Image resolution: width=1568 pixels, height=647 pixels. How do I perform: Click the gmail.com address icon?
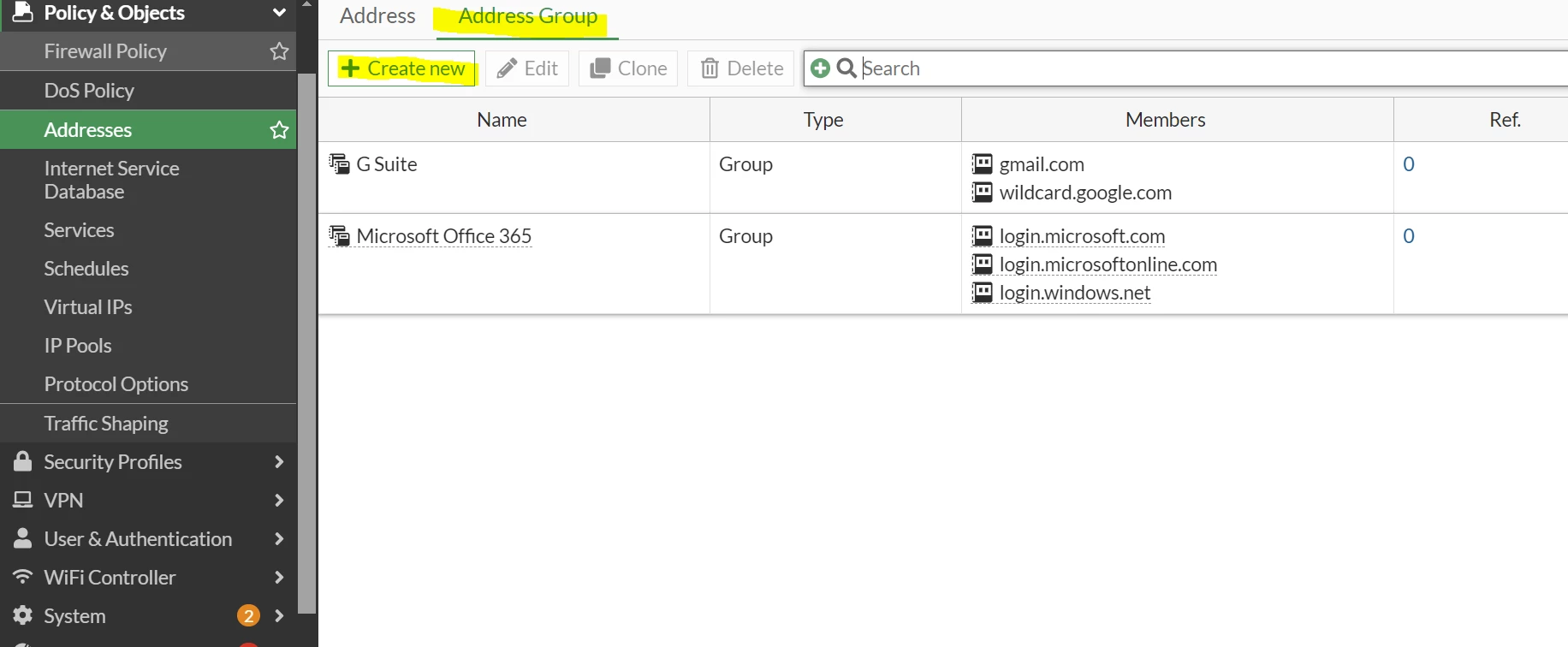pyautogui.click(x=983, y=163)
